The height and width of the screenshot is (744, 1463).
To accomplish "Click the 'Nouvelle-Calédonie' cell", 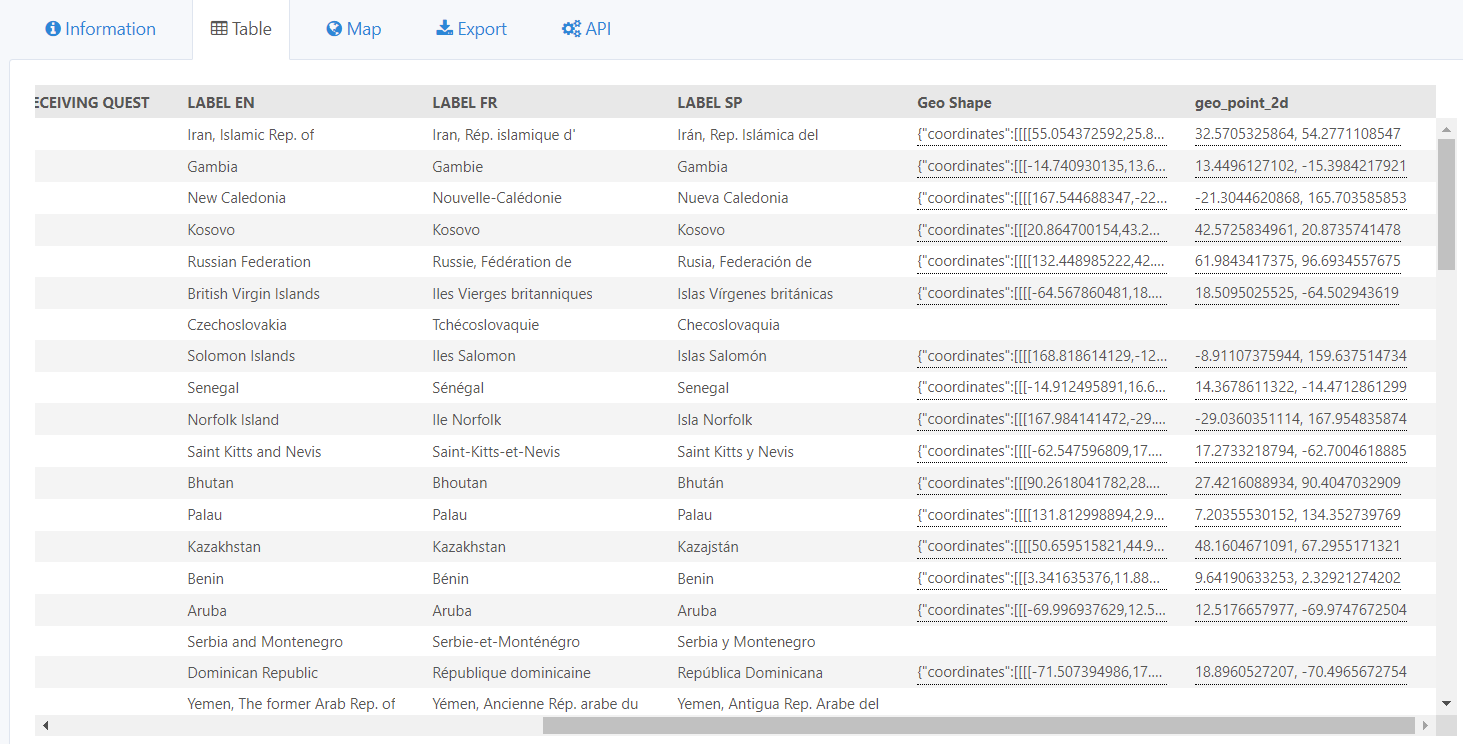I will (497, 198).
